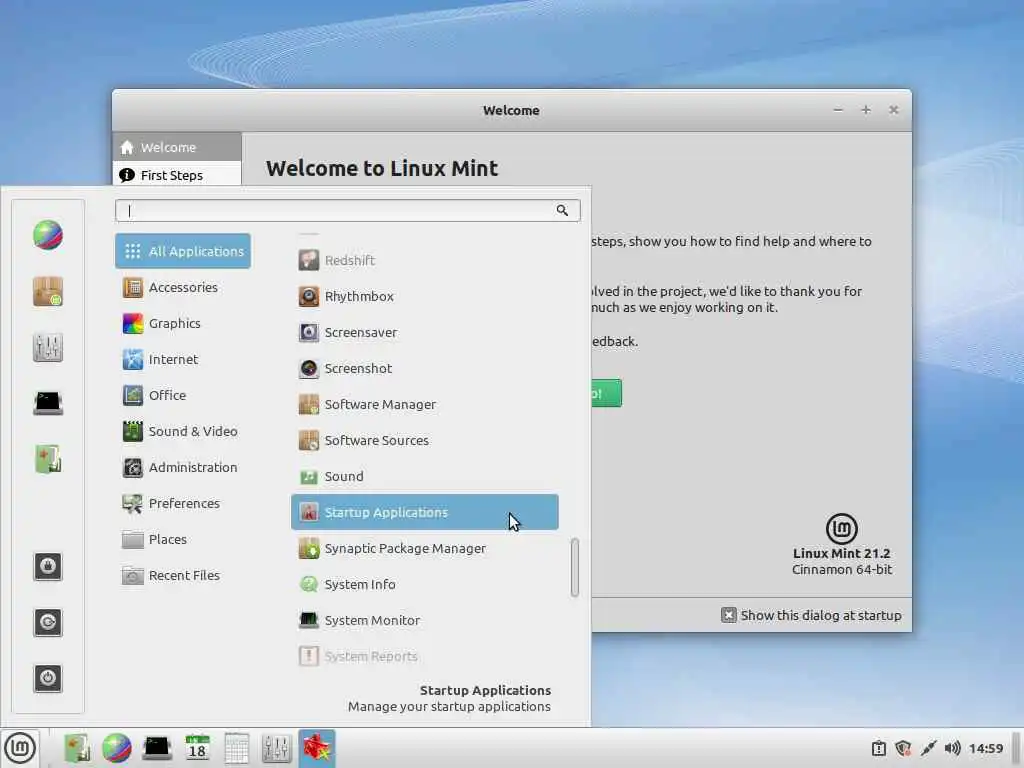Select All Applications category
The image size is (1024, 768).
pos(183,251)
